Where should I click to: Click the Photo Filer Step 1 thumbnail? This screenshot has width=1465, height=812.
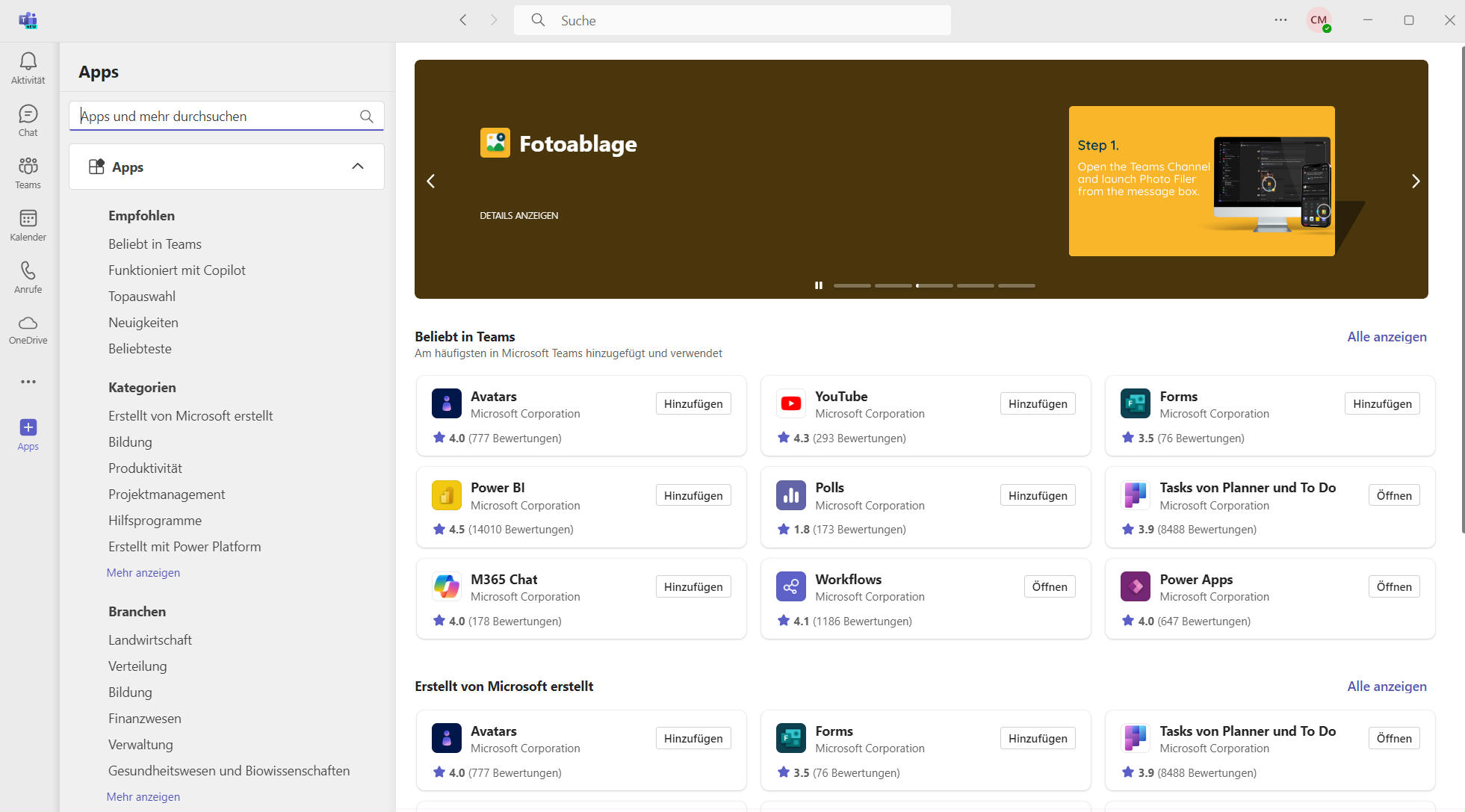tap(1201, 181)
